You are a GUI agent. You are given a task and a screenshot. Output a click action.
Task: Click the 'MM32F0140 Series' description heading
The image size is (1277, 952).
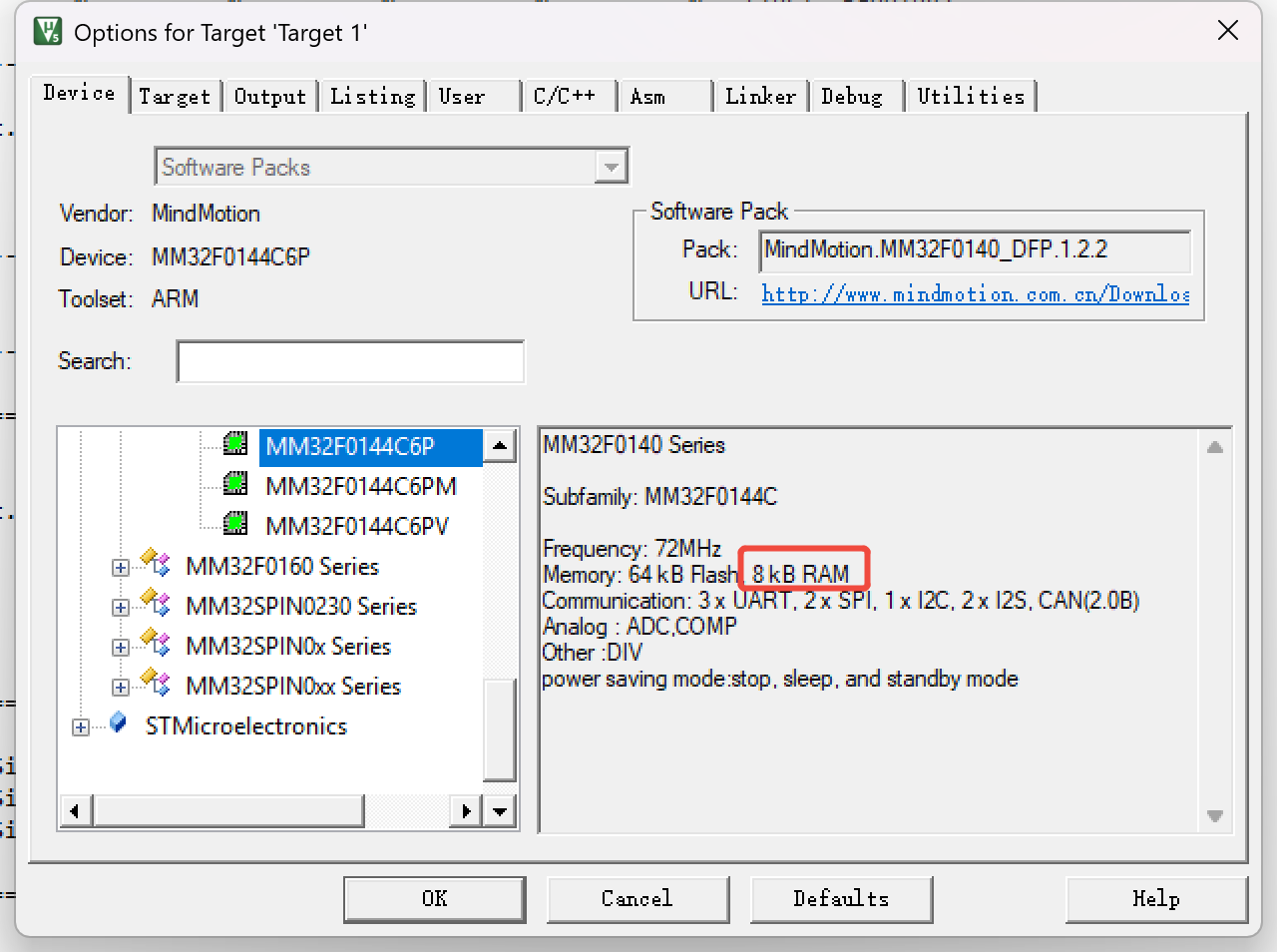pos(634,444)
